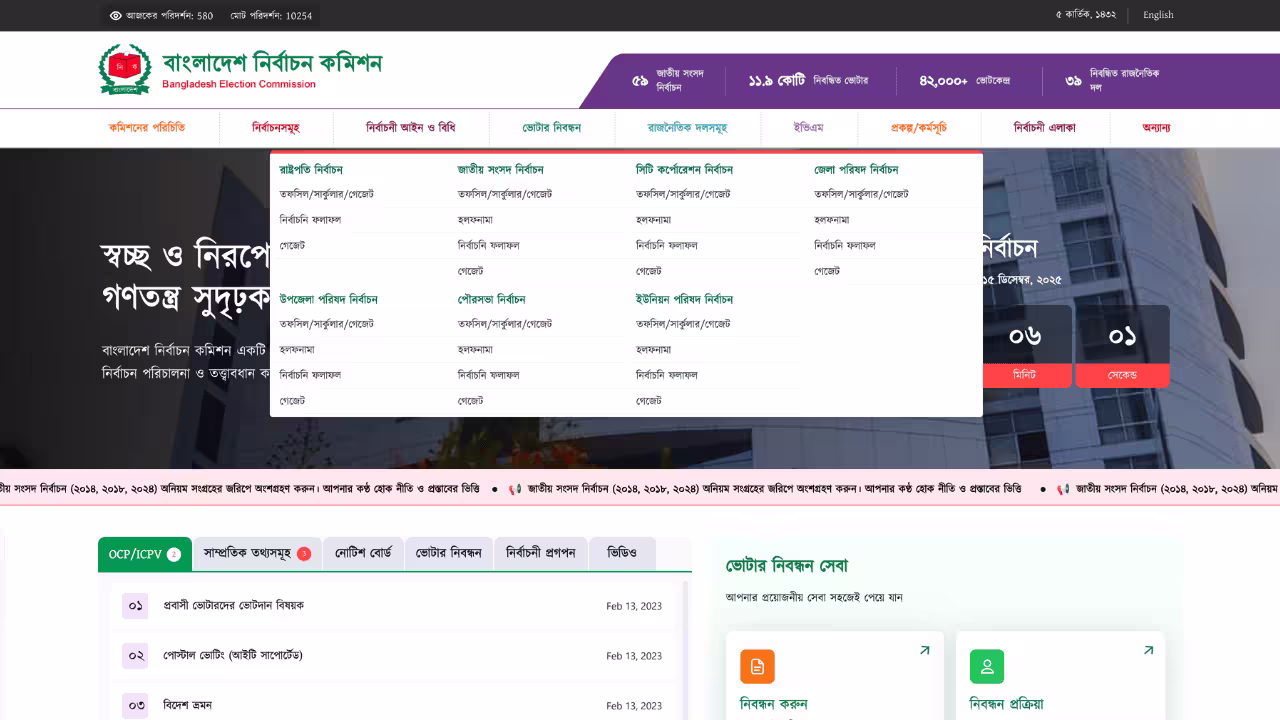Switch to the নির্বাচনী প্রগপন tab

click(541, 554)
